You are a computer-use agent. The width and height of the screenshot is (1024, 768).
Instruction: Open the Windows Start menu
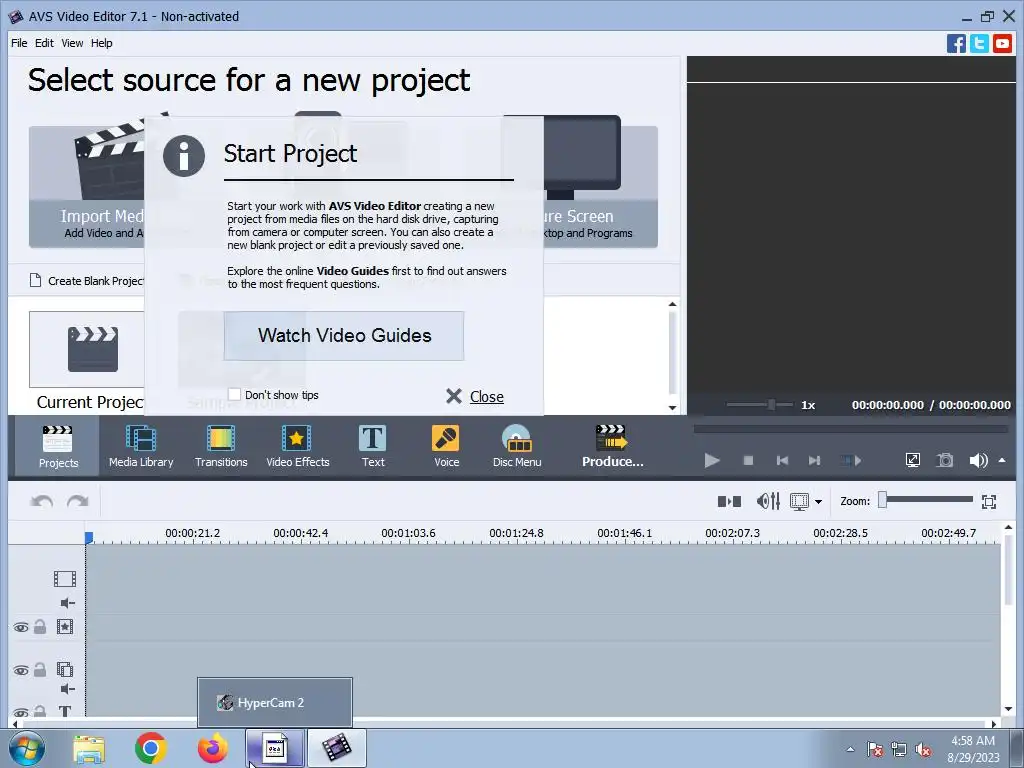26,748
